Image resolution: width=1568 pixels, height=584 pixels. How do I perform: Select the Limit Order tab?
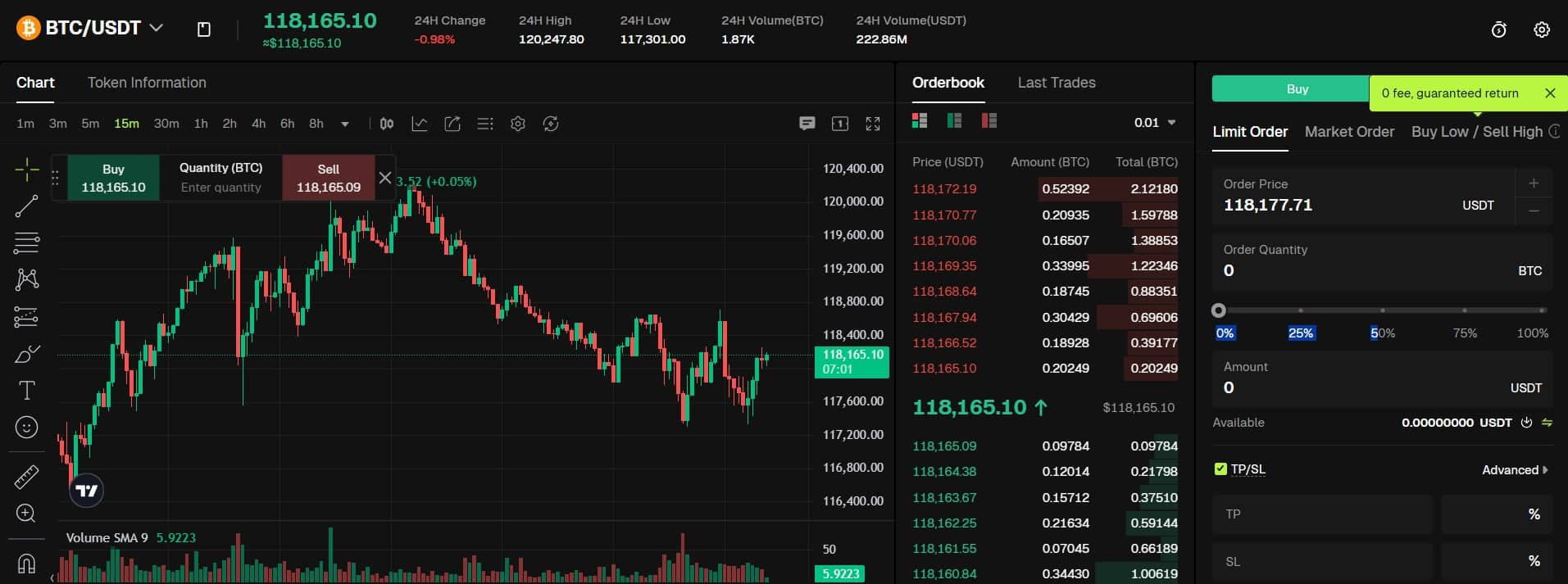point(1250,132)
